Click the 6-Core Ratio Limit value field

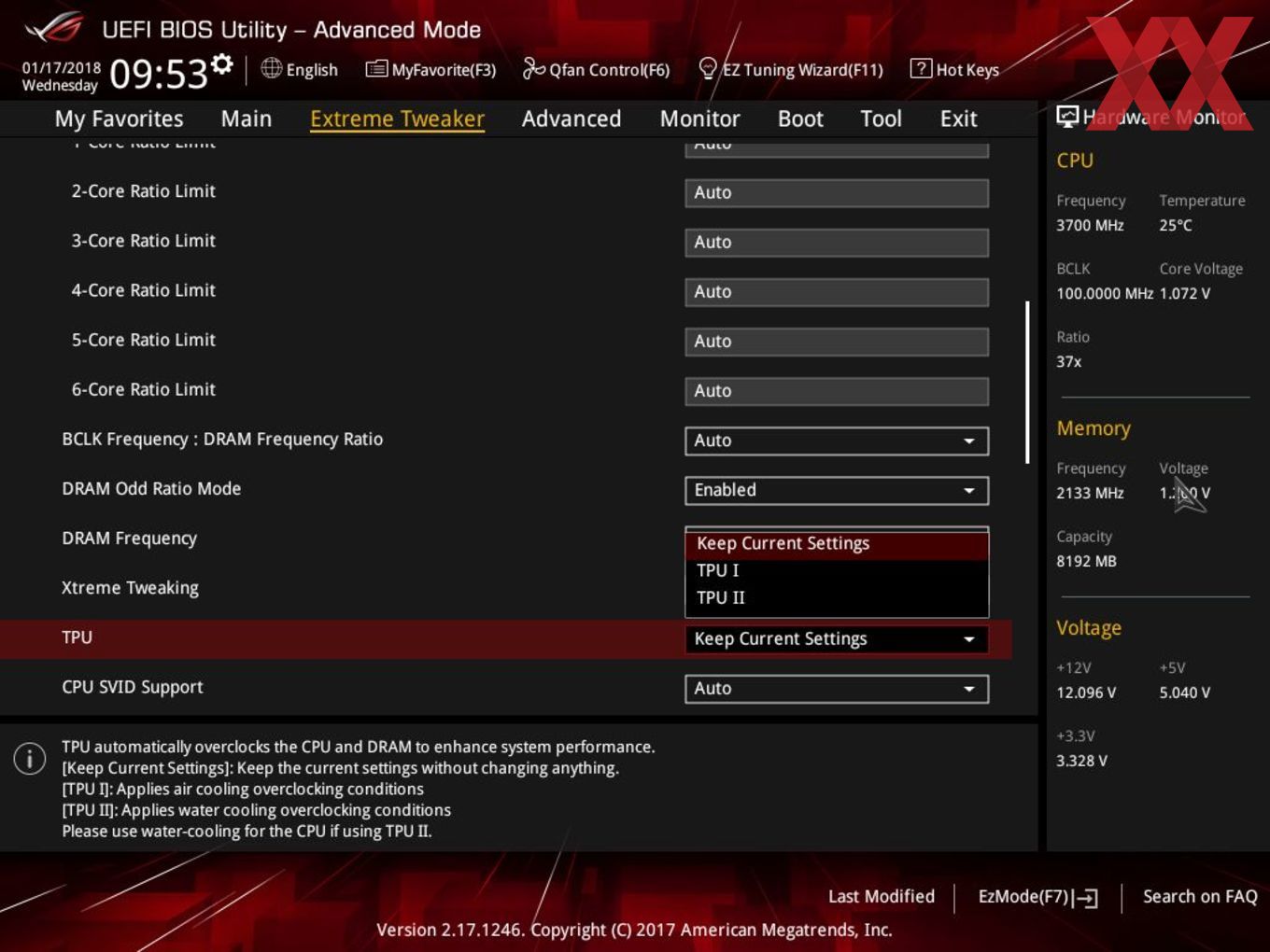point(837,391)
